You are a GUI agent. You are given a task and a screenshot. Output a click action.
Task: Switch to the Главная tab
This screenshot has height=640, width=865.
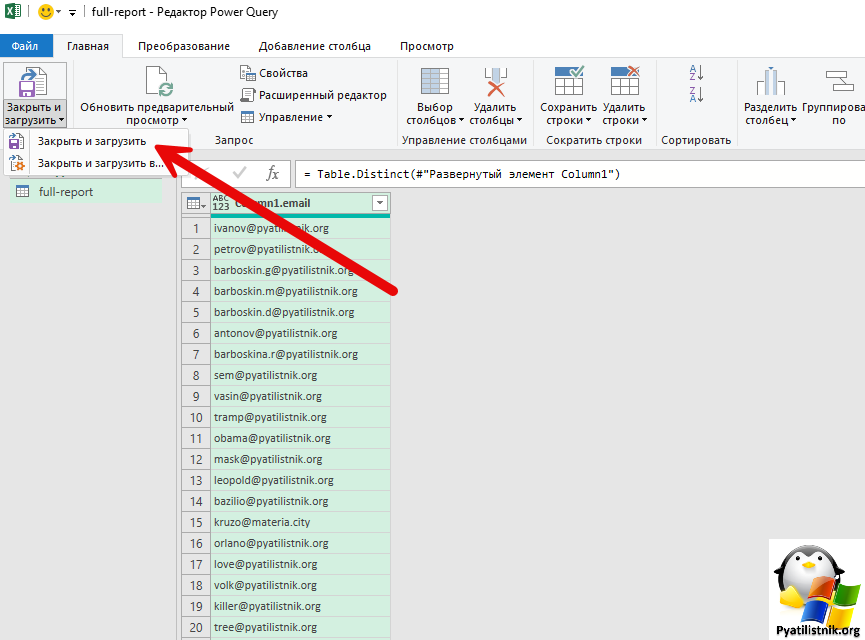(88, 46)
